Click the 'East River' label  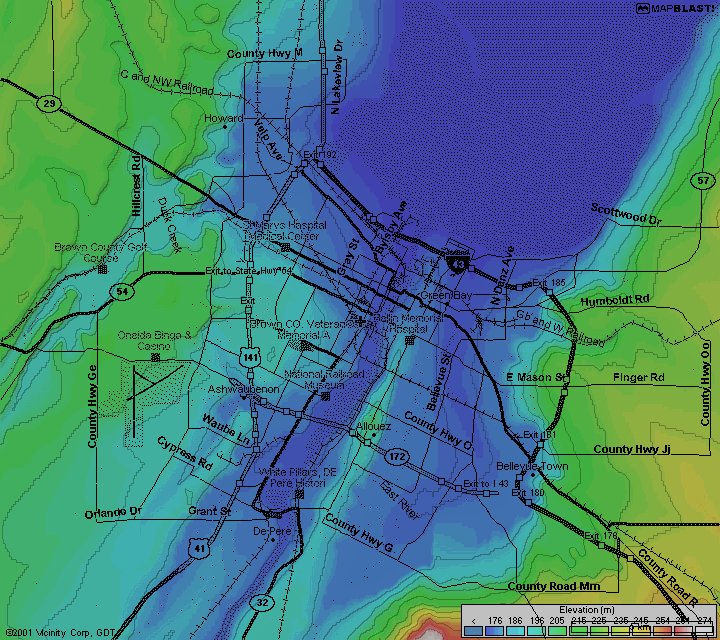pos(399,500)
